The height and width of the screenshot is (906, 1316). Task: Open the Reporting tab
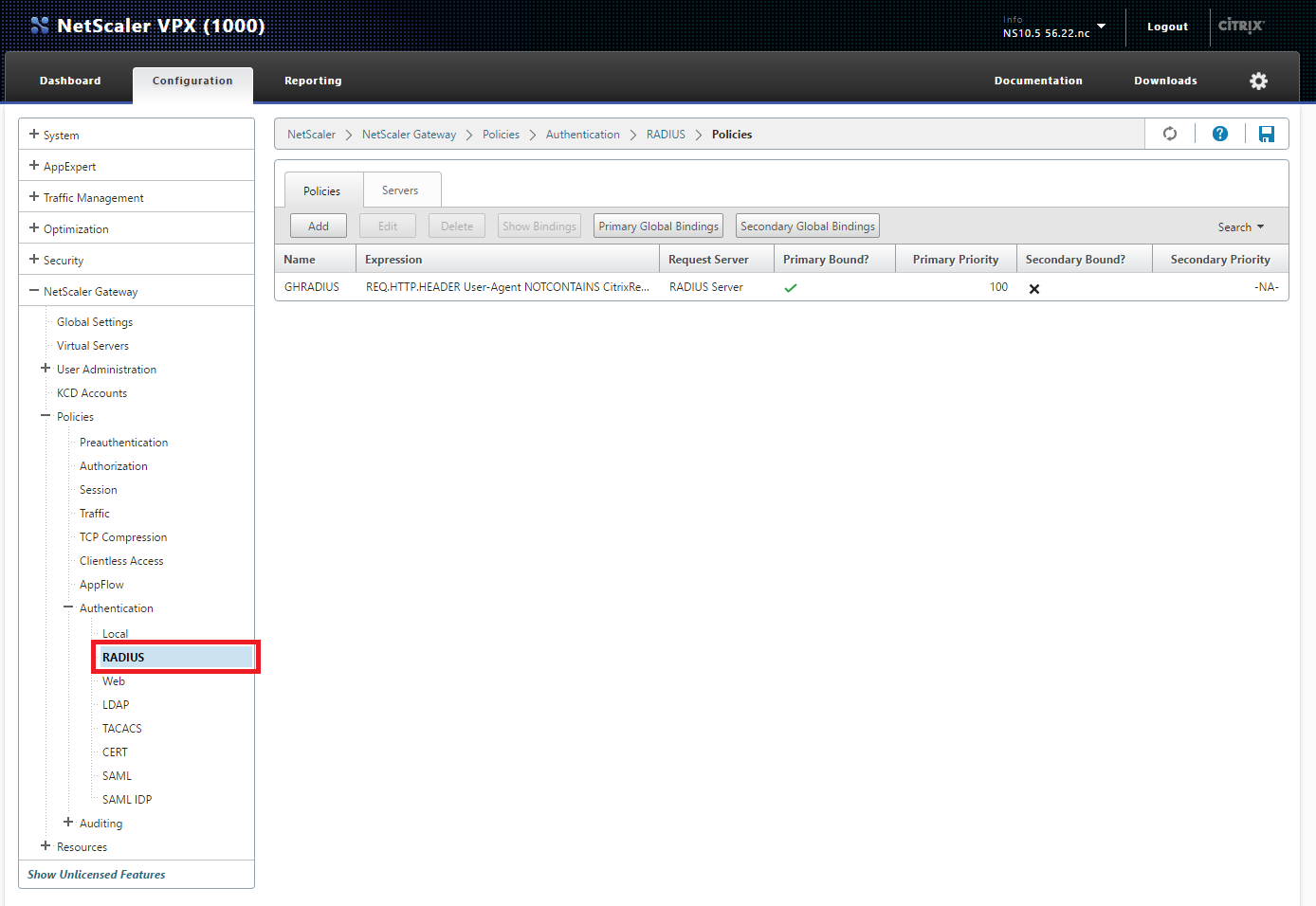pyautogui.click(x=313, y=81)
